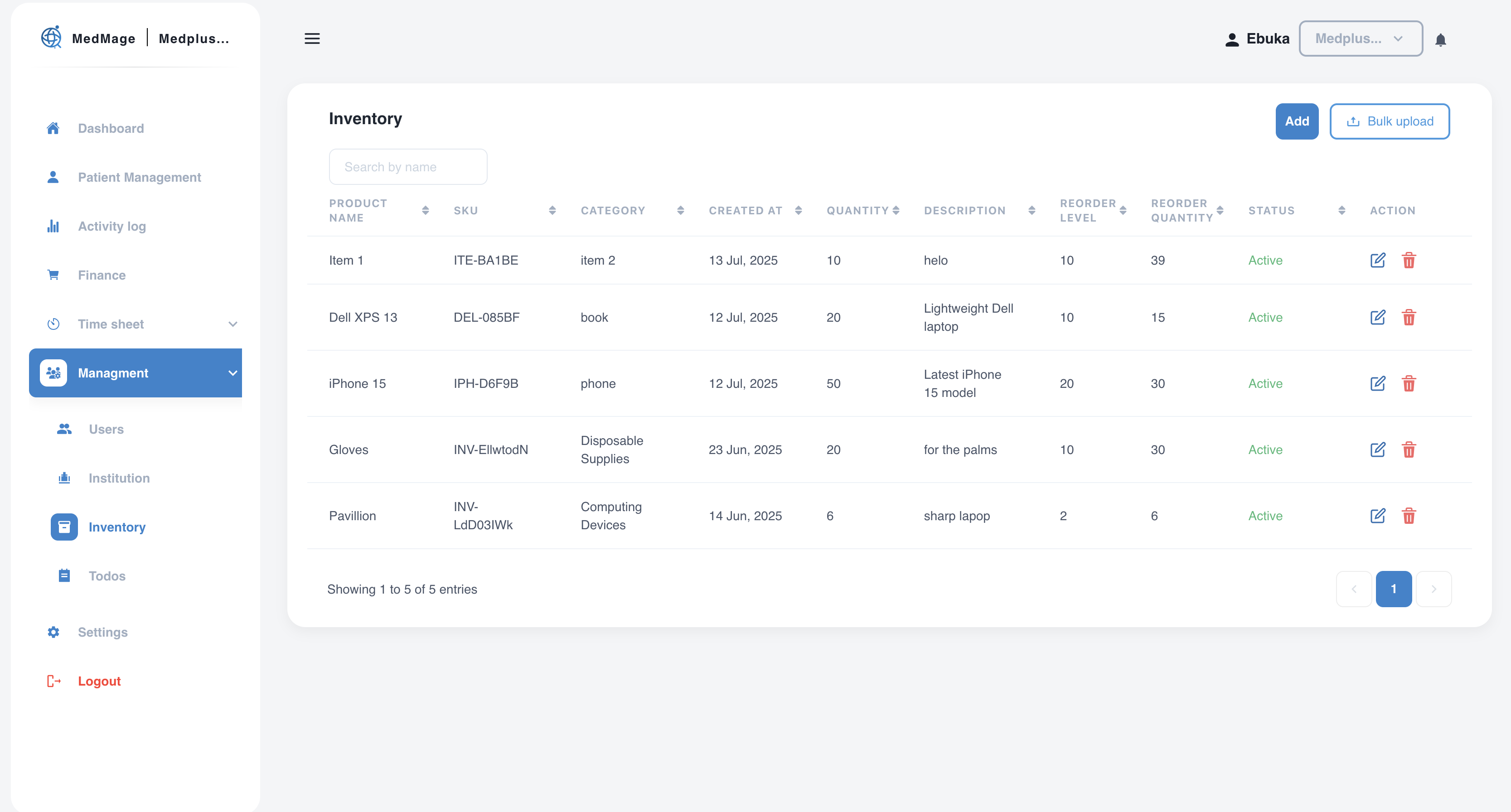Open the Users submenu item
1511x812 pixels.
(106, 429)
